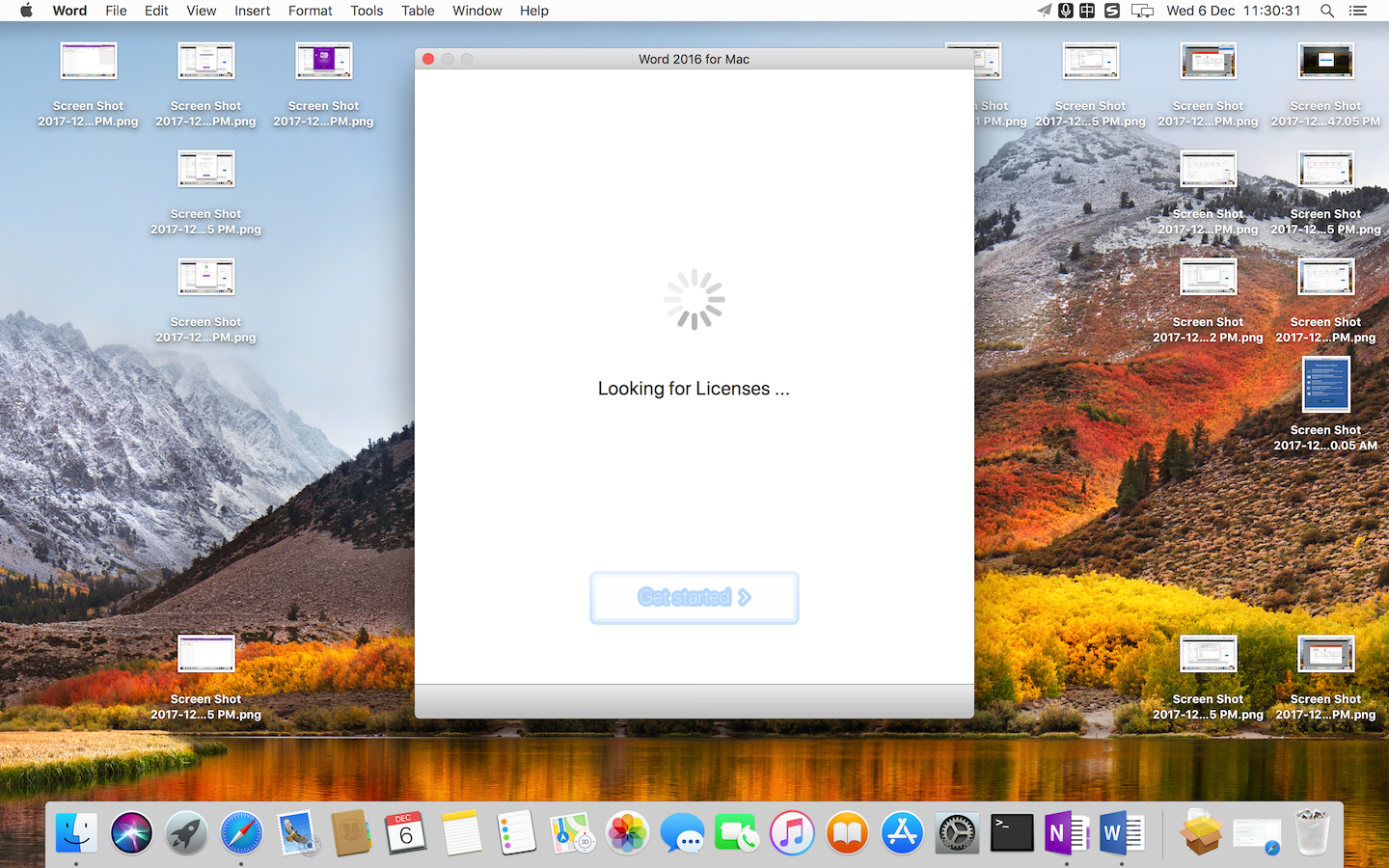Open the Edit menu
The height and width of the screenshot is (868, 1389).
click(156, 11)
